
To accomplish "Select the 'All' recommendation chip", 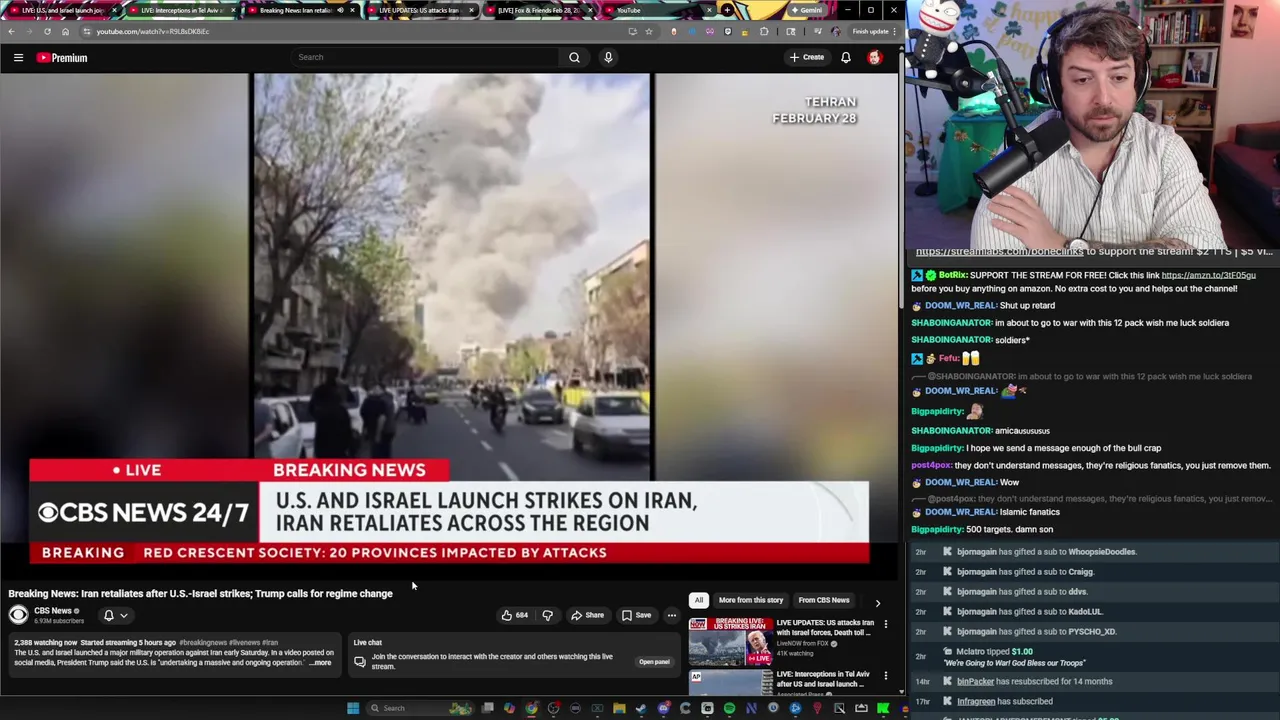I will coord(699,600).
